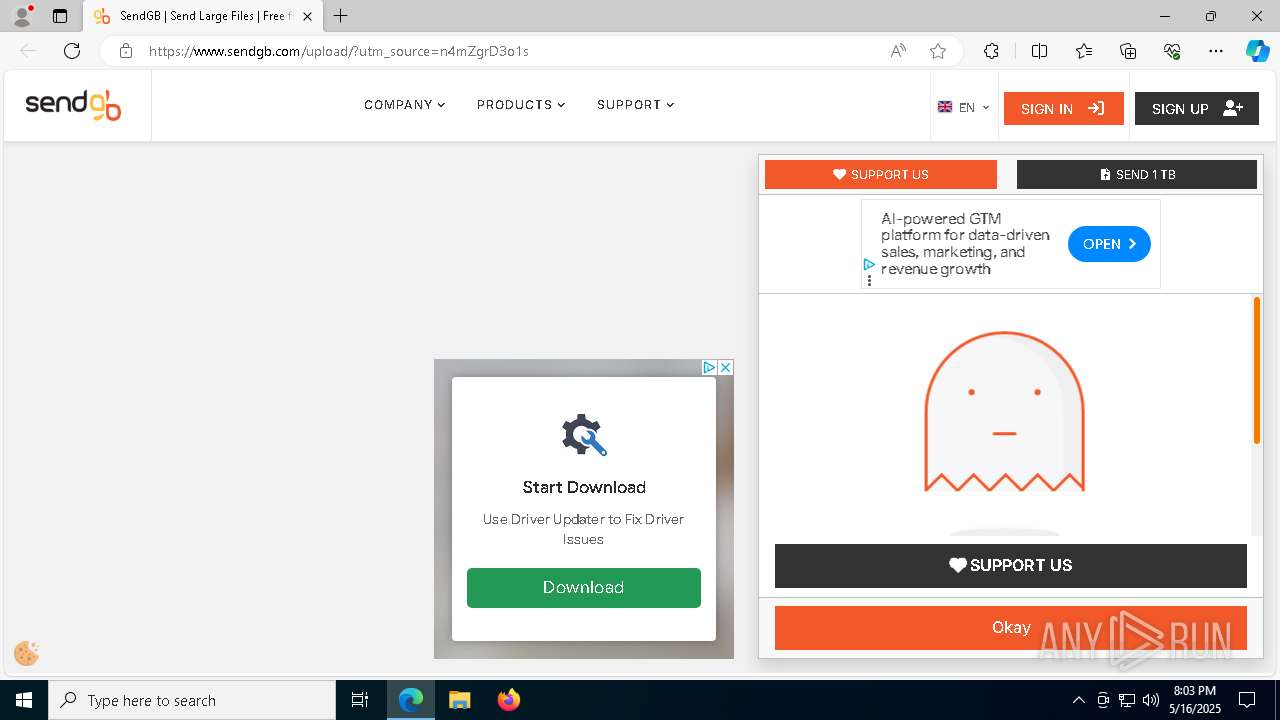Open File Explorer from taskbar
Image resolution: width=1280 pixels, height=720 pixels.
459,700
